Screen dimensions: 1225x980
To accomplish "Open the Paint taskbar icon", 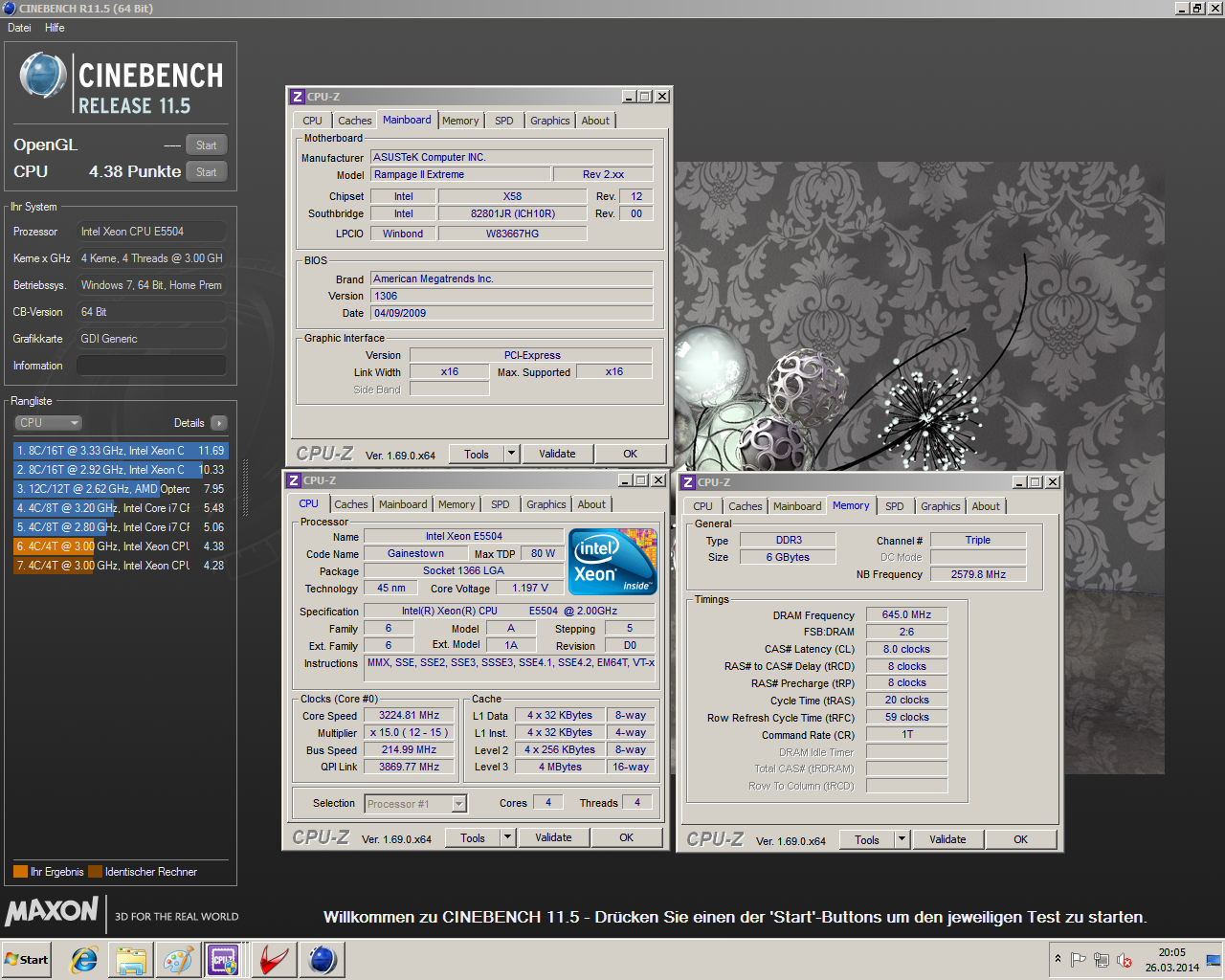I will (178, 960).
